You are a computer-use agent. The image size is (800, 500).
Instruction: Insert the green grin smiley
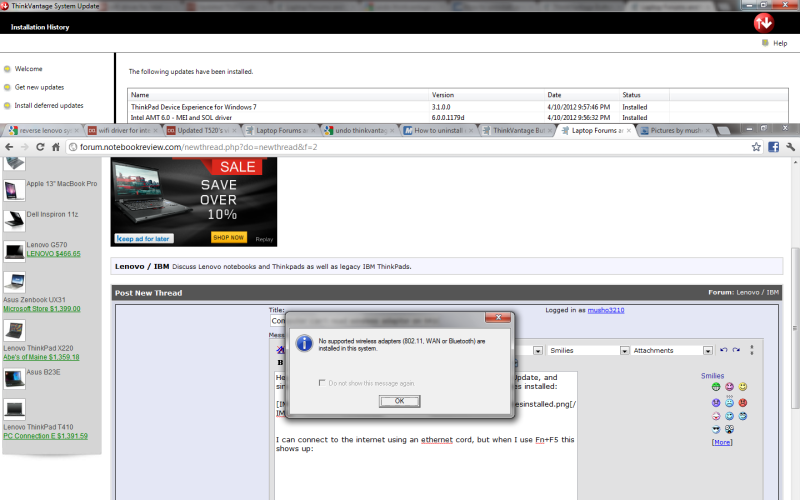point(716,387)
